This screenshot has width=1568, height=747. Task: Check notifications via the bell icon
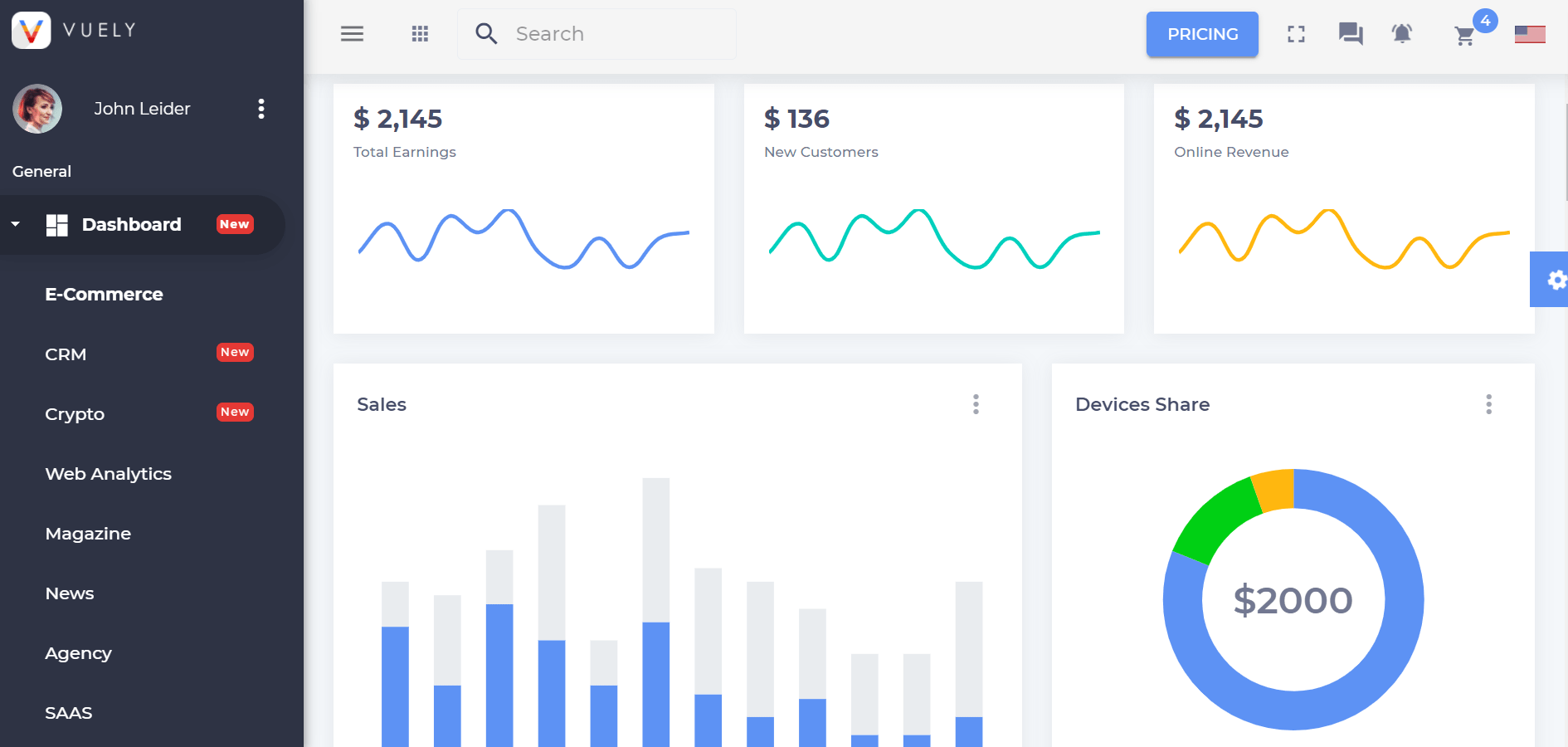click(1402, 33)
